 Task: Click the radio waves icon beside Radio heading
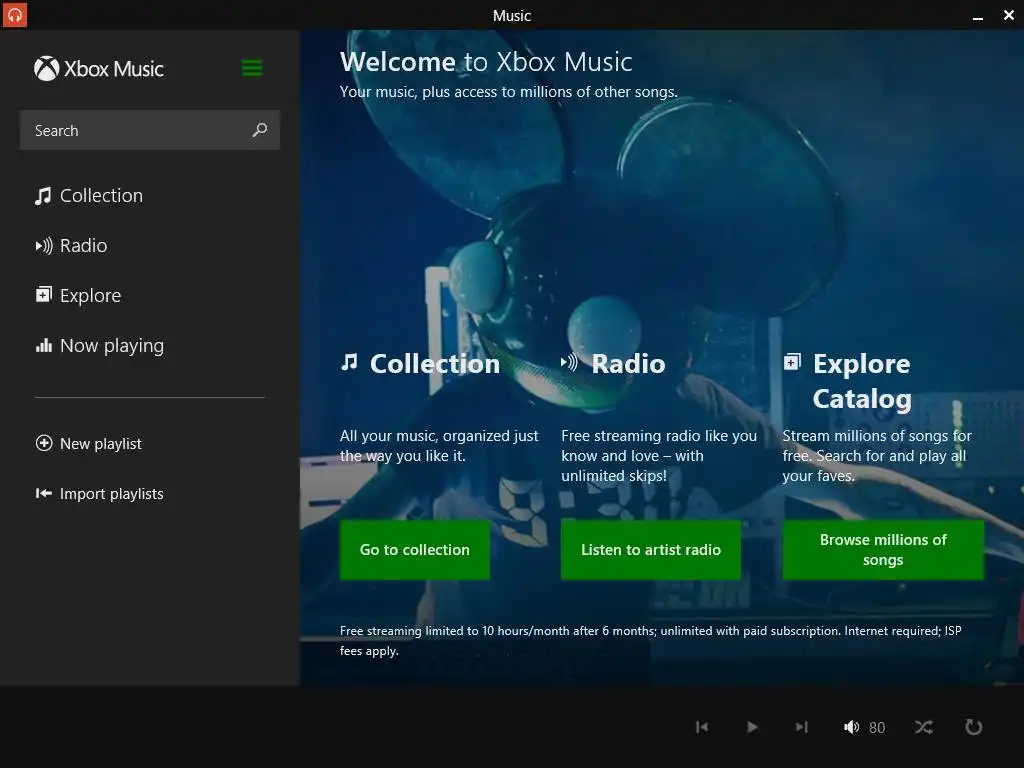[x=569, y=362]
